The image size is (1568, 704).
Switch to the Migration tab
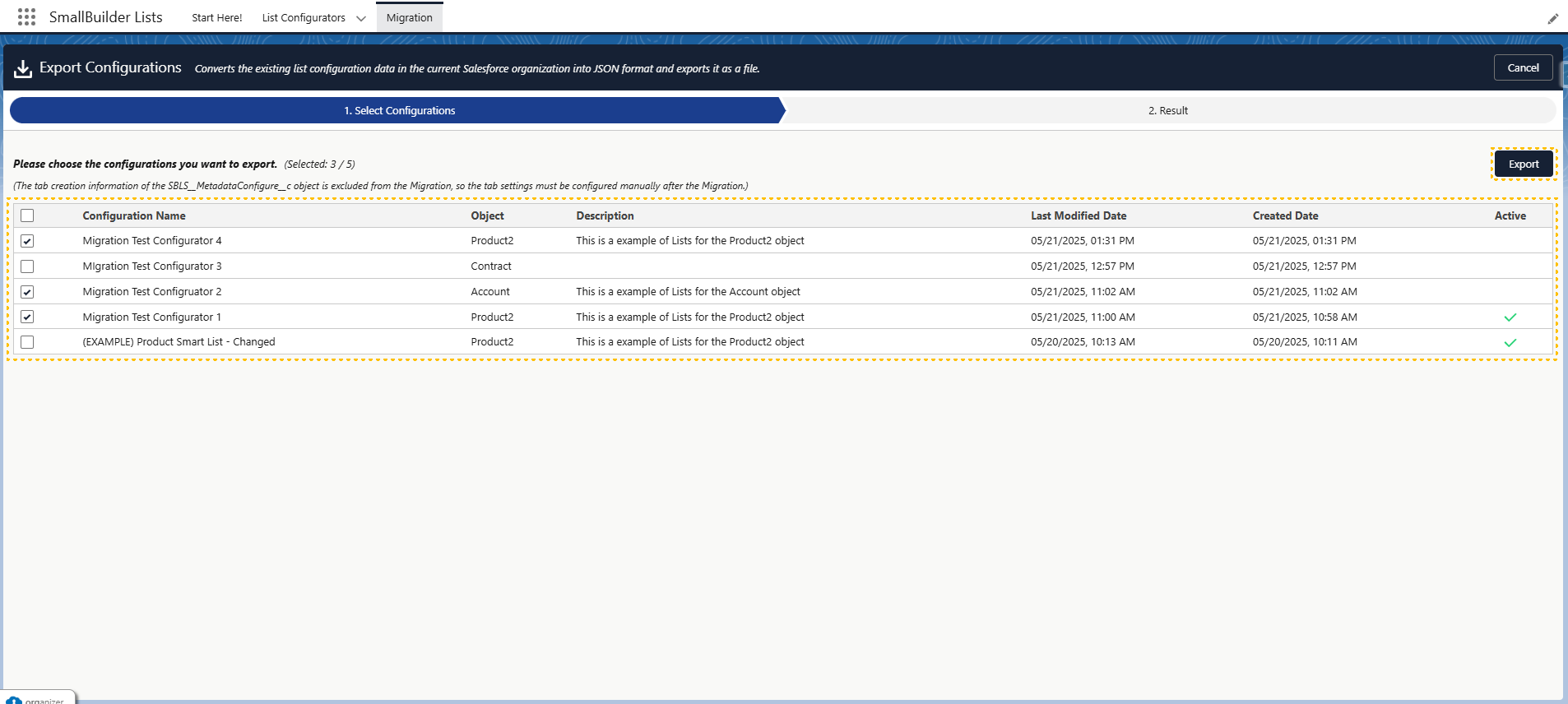click(409, 18)
